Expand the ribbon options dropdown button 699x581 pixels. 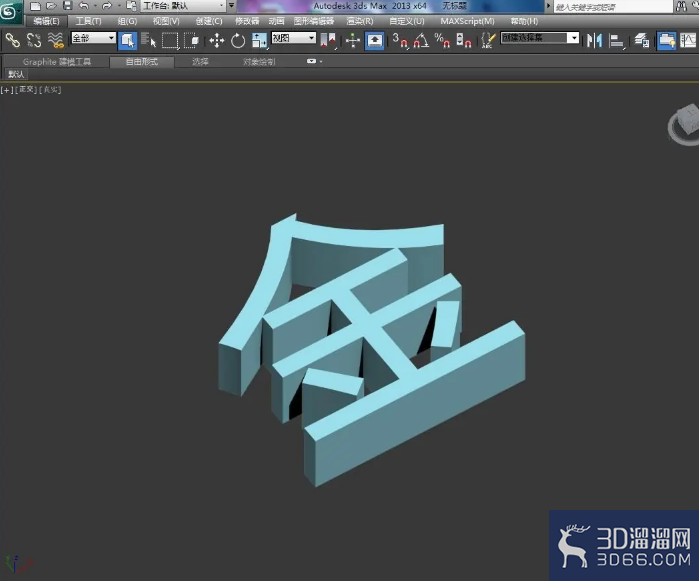tap(312, 61)
